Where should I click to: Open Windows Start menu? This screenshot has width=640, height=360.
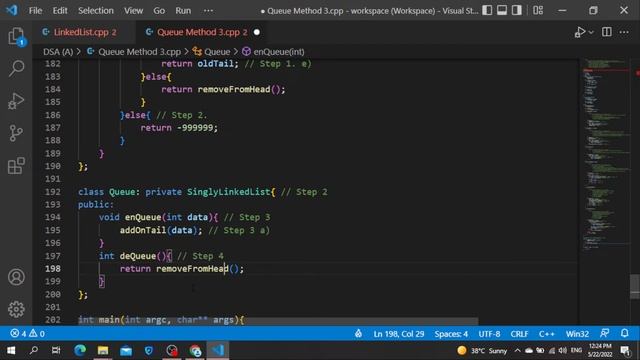pos(11,350)
